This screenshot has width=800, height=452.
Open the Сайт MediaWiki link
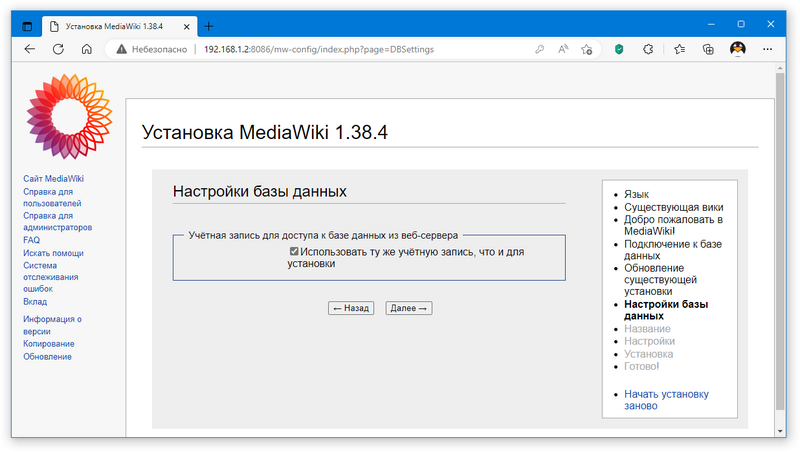tap(53, 179)
